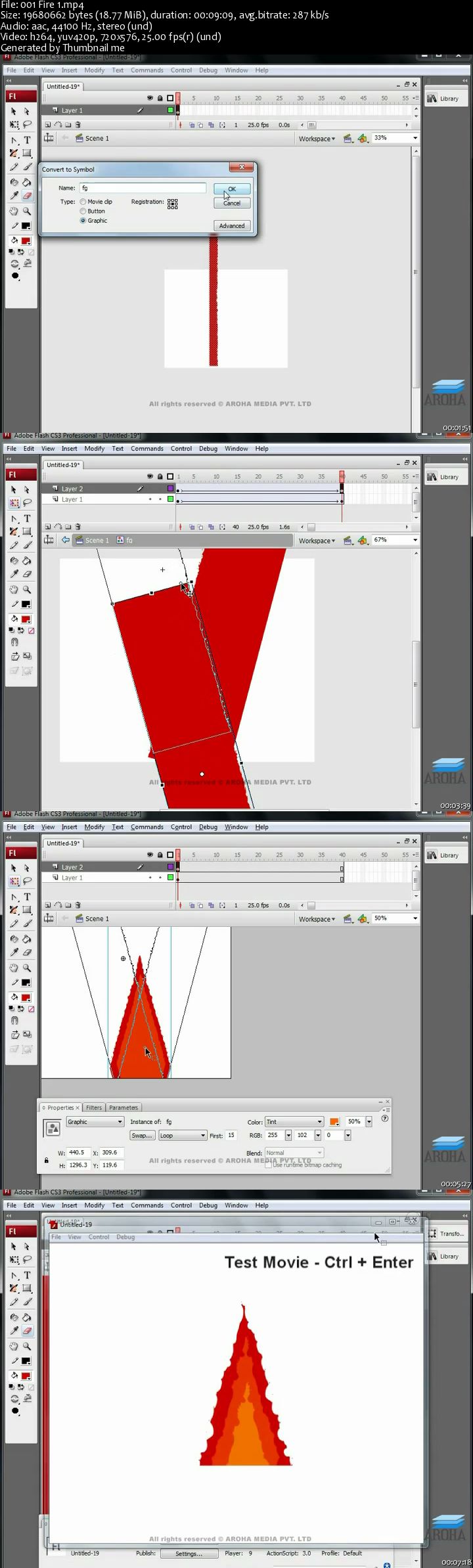Image resolution: width=473 pixels, height=1568 pixels.
Task: Select the Zoom tool in the Convert to Symbol frame
Action: (x=27, y=212)
